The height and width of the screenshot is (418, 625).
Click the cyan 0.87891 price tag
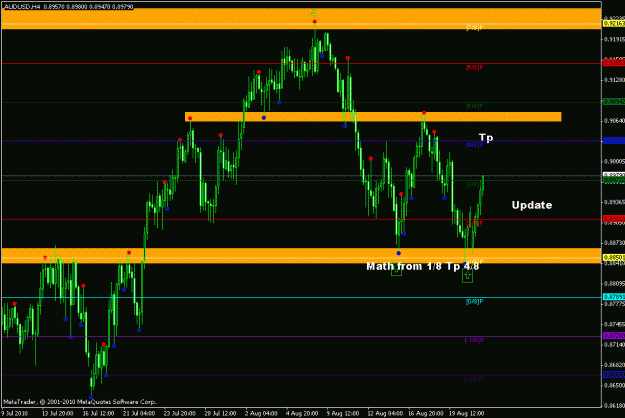[x=614, y=297]
